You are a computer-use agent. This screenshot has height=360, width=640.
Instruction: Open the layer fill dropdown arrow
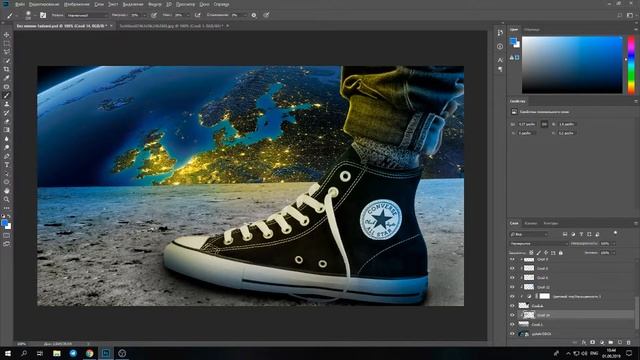[x=614, y=253]
